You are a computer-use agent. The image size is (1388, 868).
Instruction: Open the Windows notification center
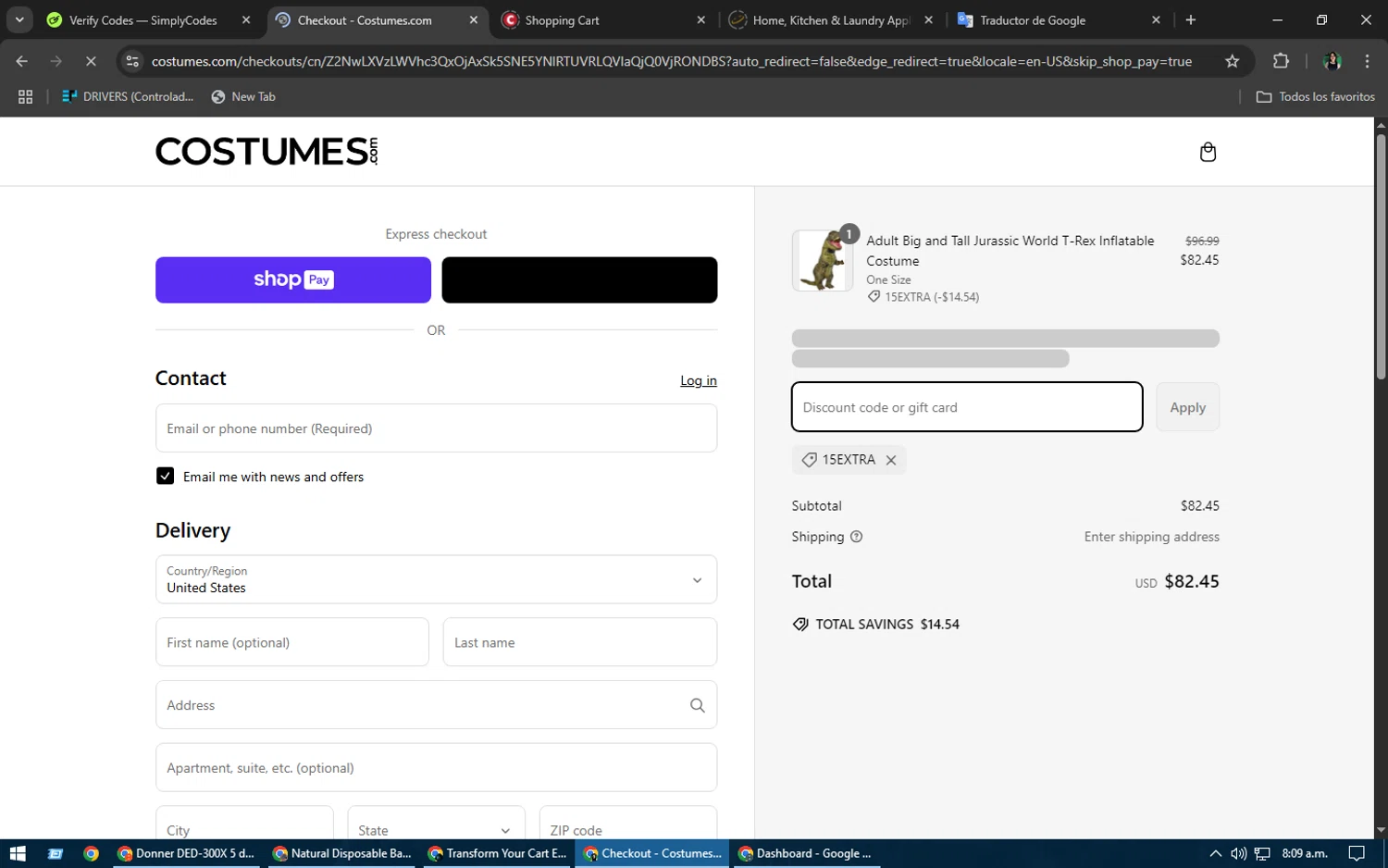point(1357,853)
